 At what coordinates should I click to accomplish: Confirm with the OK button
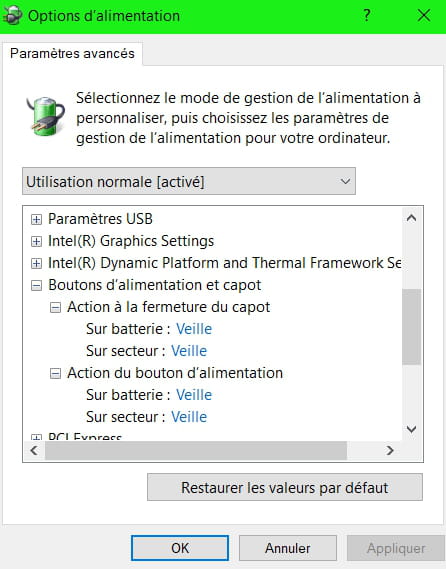tap(180, 548)
